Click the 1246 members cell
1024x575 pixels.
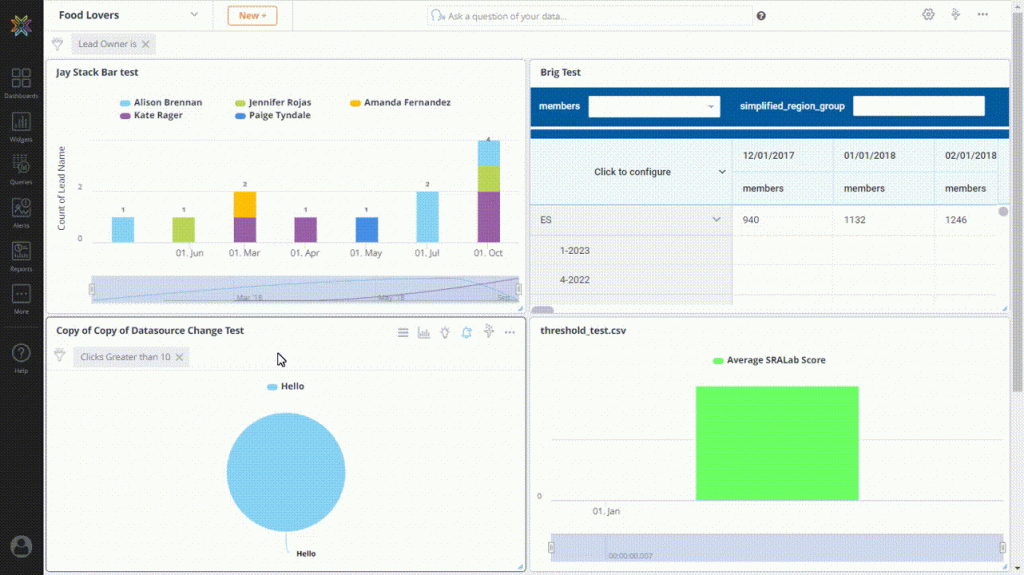coord(967,220)
